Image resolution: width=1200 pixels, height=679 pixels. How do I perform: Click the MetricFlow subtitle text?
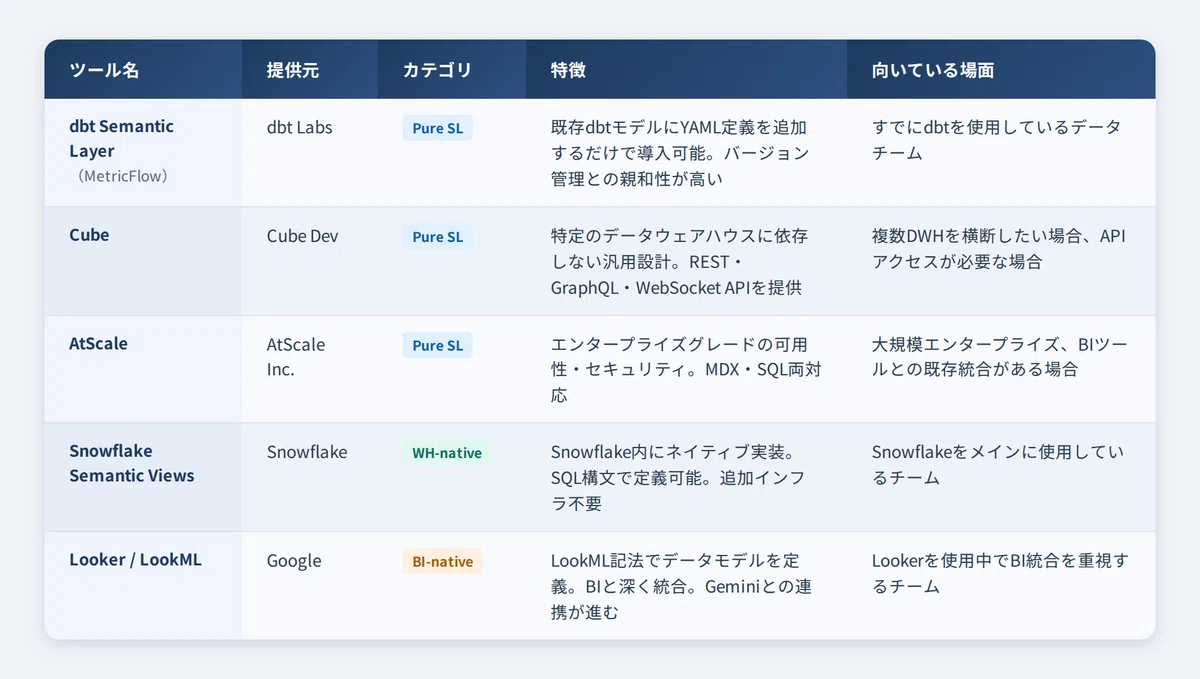[122, 176]
